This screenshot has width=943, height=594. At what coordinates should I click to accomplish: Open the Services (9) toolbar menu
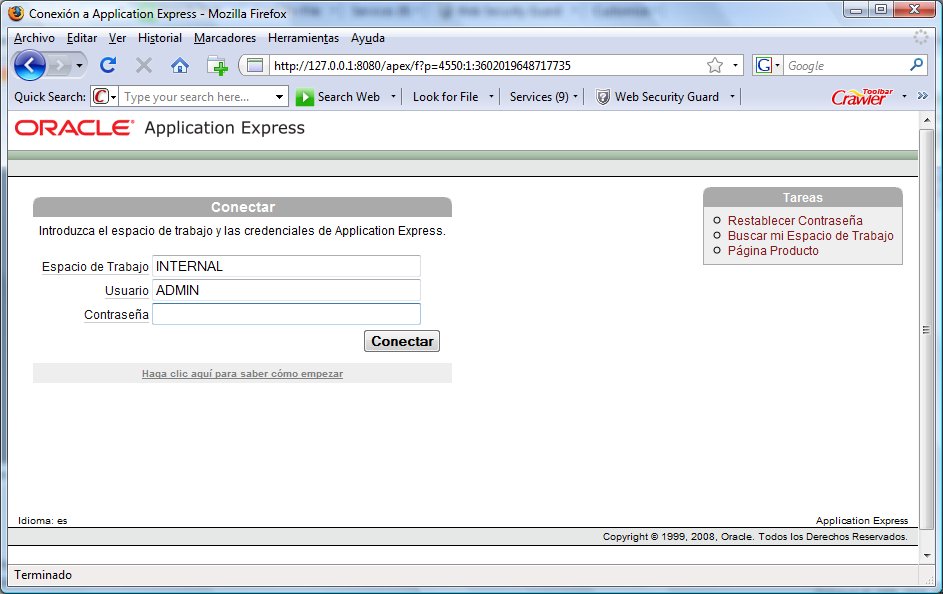pyautogui.click(x=544, y=97)
